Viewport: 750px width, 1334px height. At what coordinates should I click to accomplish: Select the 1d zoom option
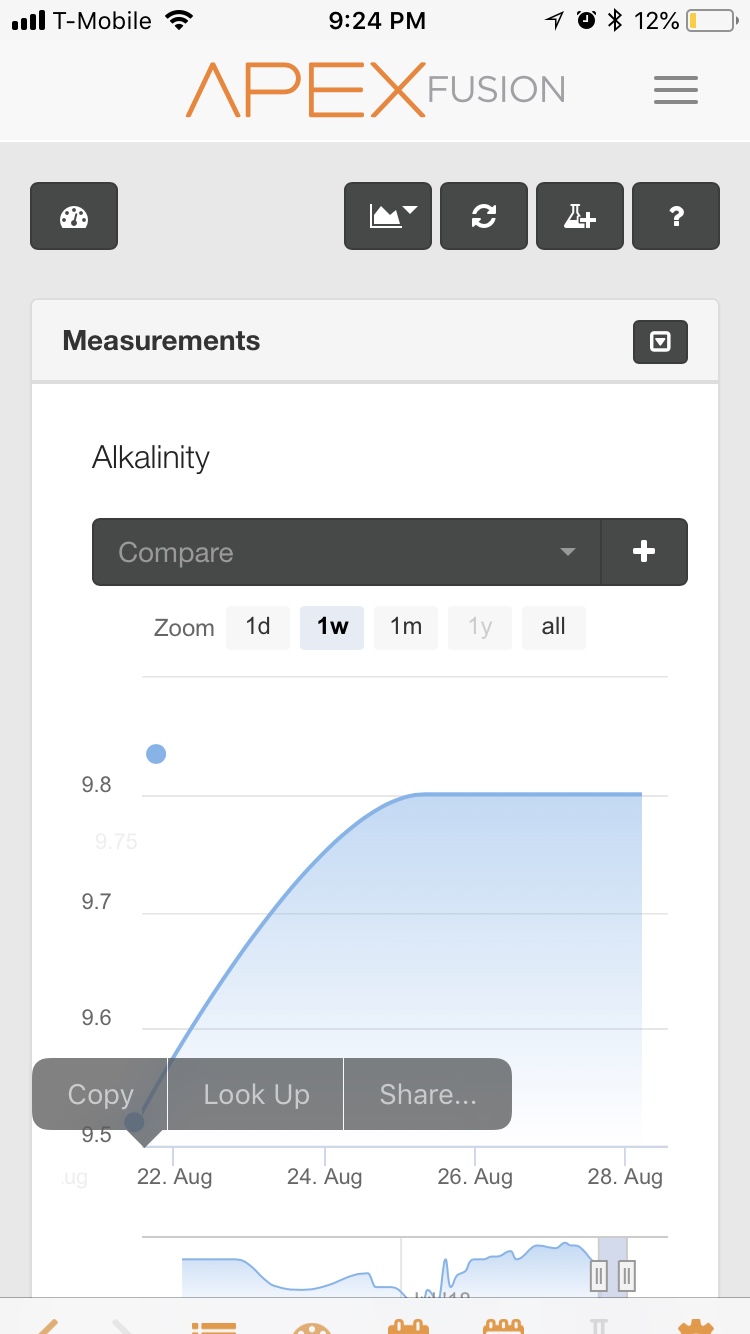(258, 627)
